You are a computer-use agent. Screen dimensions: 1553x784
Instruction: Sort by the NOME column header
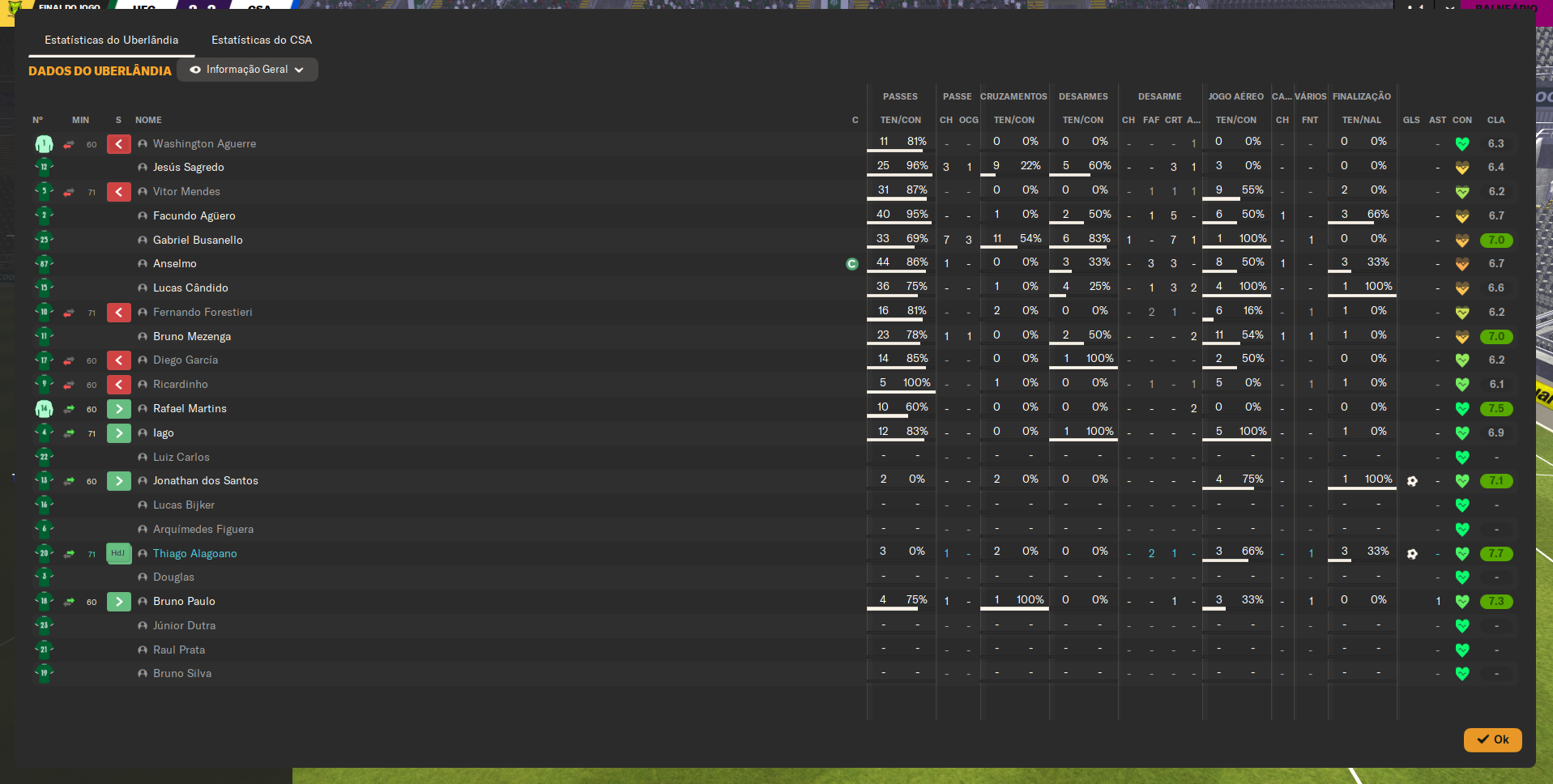click(x=148, y=120)
